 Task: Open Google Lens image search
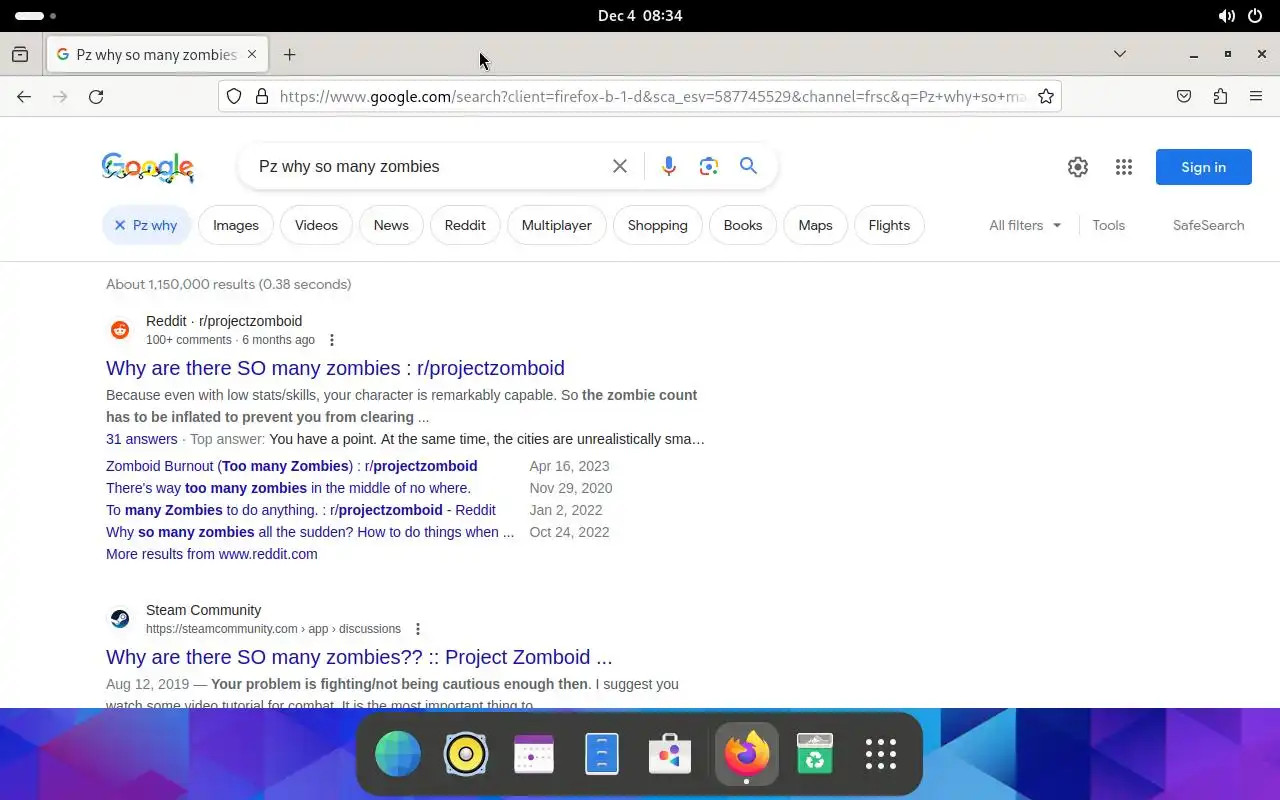(x=709, y=167)
